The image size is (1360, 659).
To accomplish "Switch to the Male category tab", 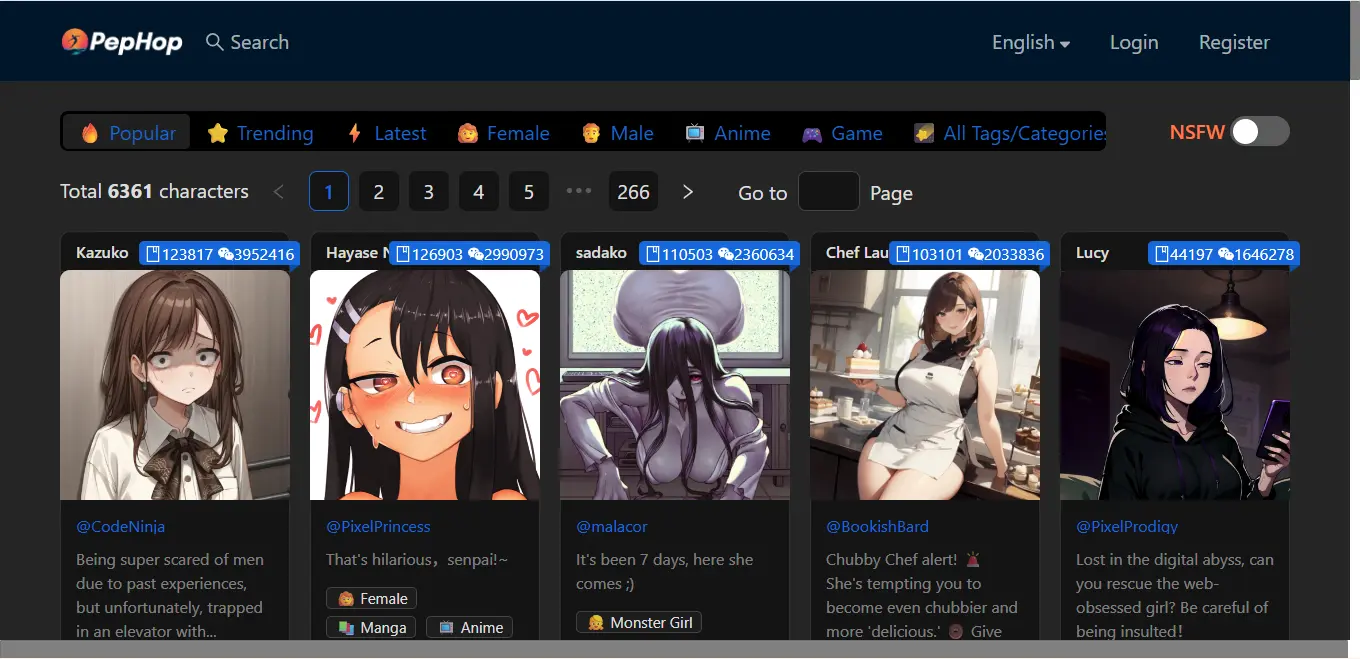I will click(617, 133).
